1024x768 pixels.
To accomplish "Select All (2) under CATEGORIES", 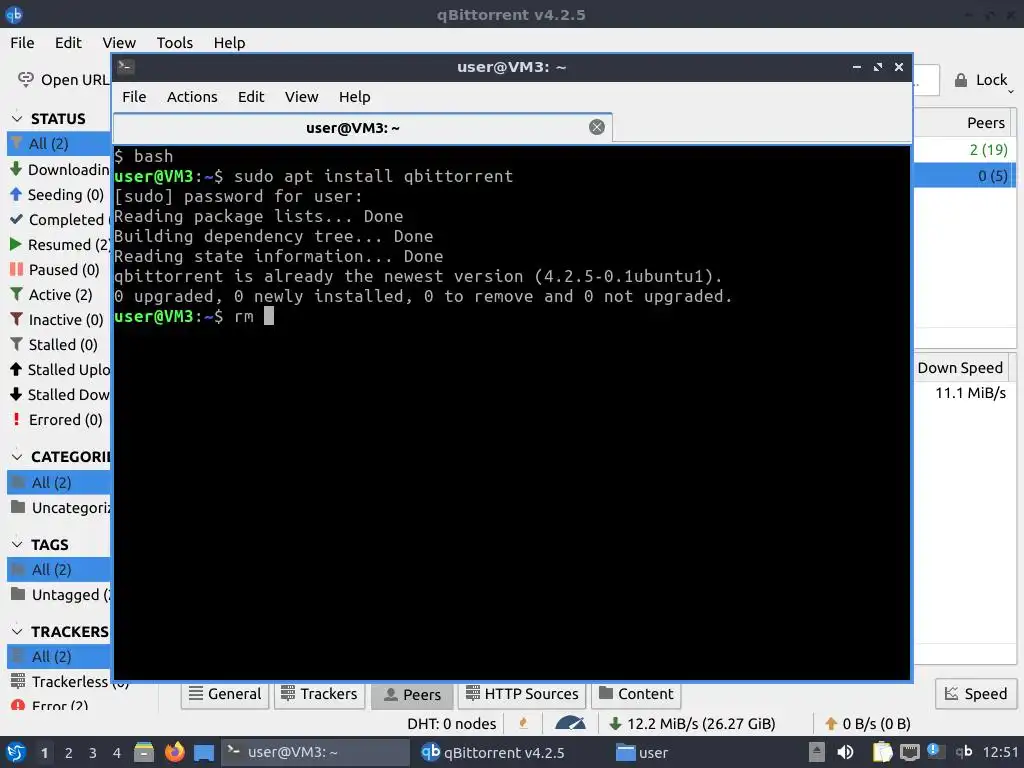I will coord(59,483).
